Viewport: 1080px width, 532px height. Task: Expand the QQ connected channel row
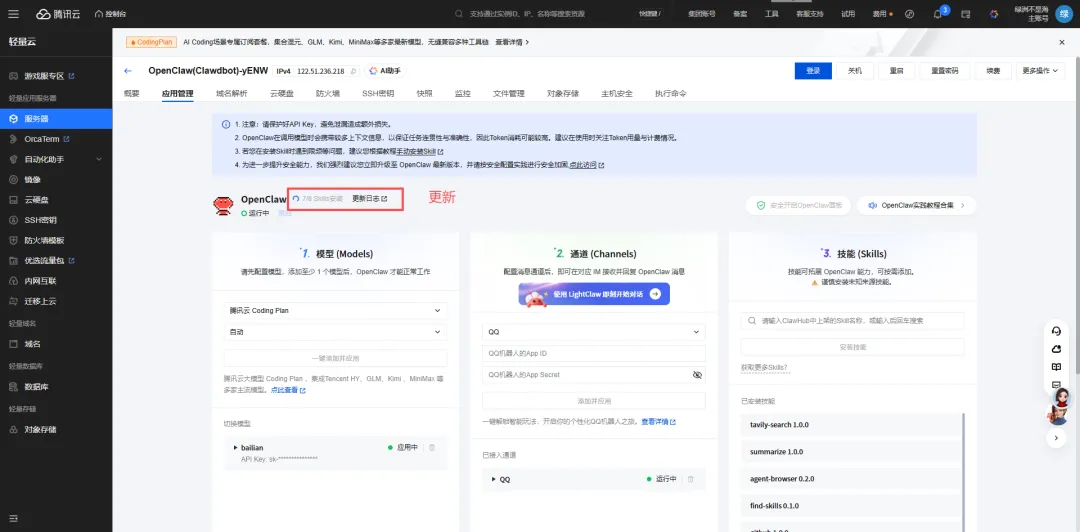point(493,479)
